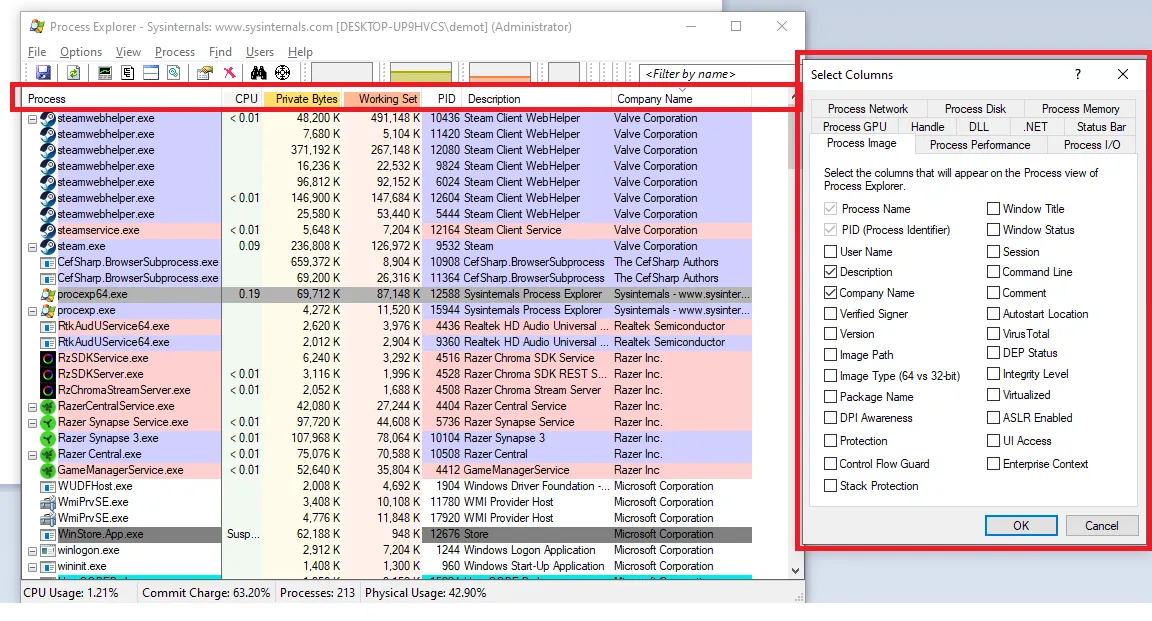Click the GameManagerService.exe Razer icon
Screen dimensions: 1152x621
[x=48, y=470]
